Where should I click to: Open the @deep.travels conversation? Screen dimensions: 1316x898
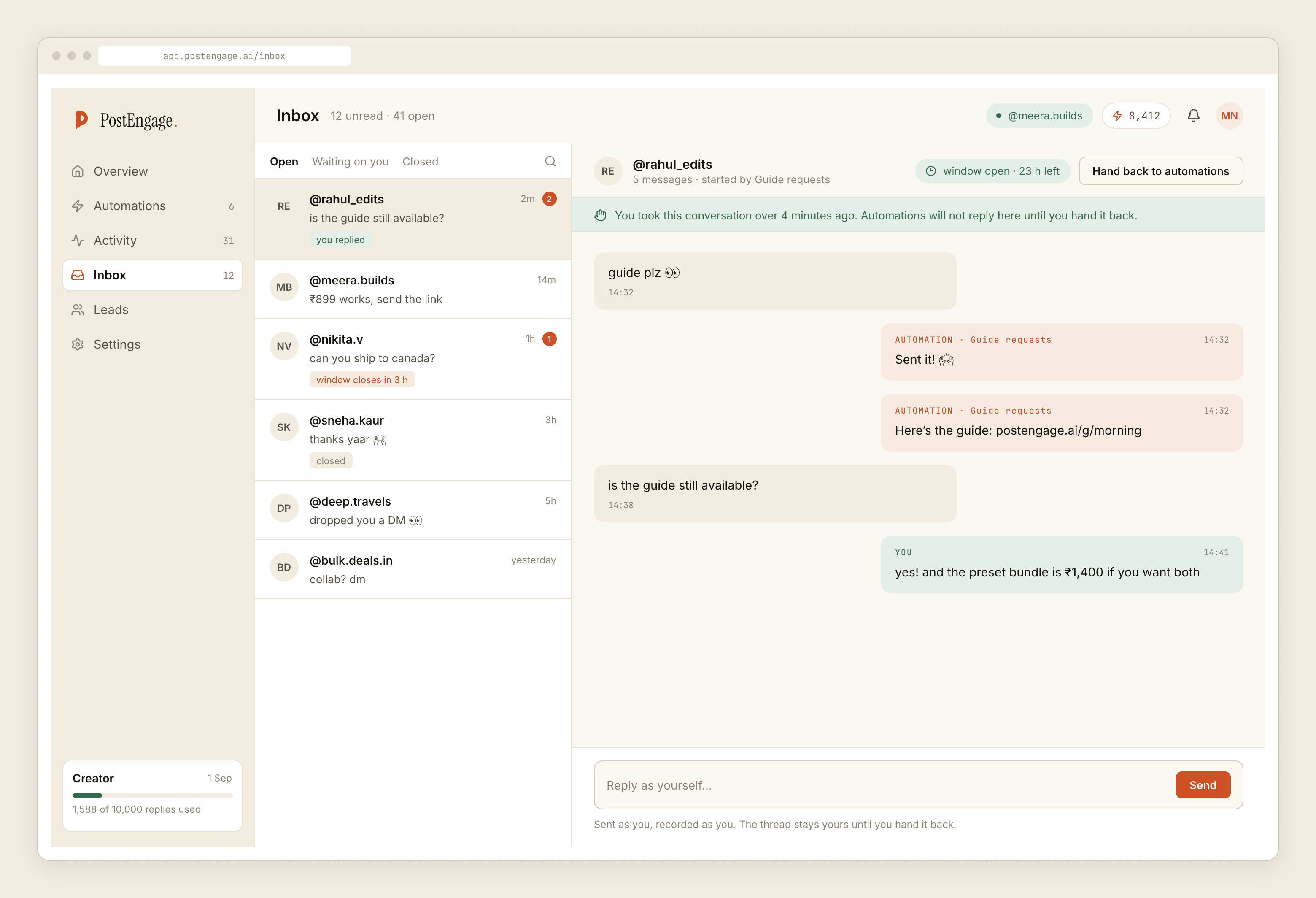point(413,510)
